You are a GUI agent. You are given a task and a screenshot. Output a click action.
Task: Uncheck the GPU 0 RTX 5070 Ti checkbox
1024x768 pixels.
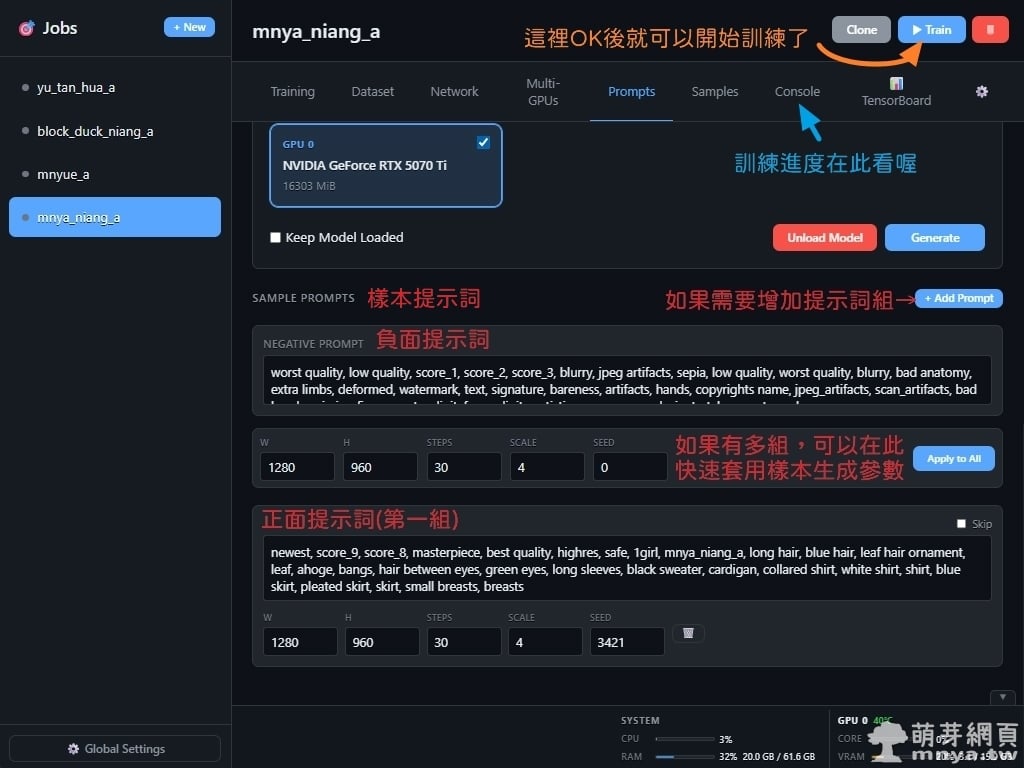(484, 143)
